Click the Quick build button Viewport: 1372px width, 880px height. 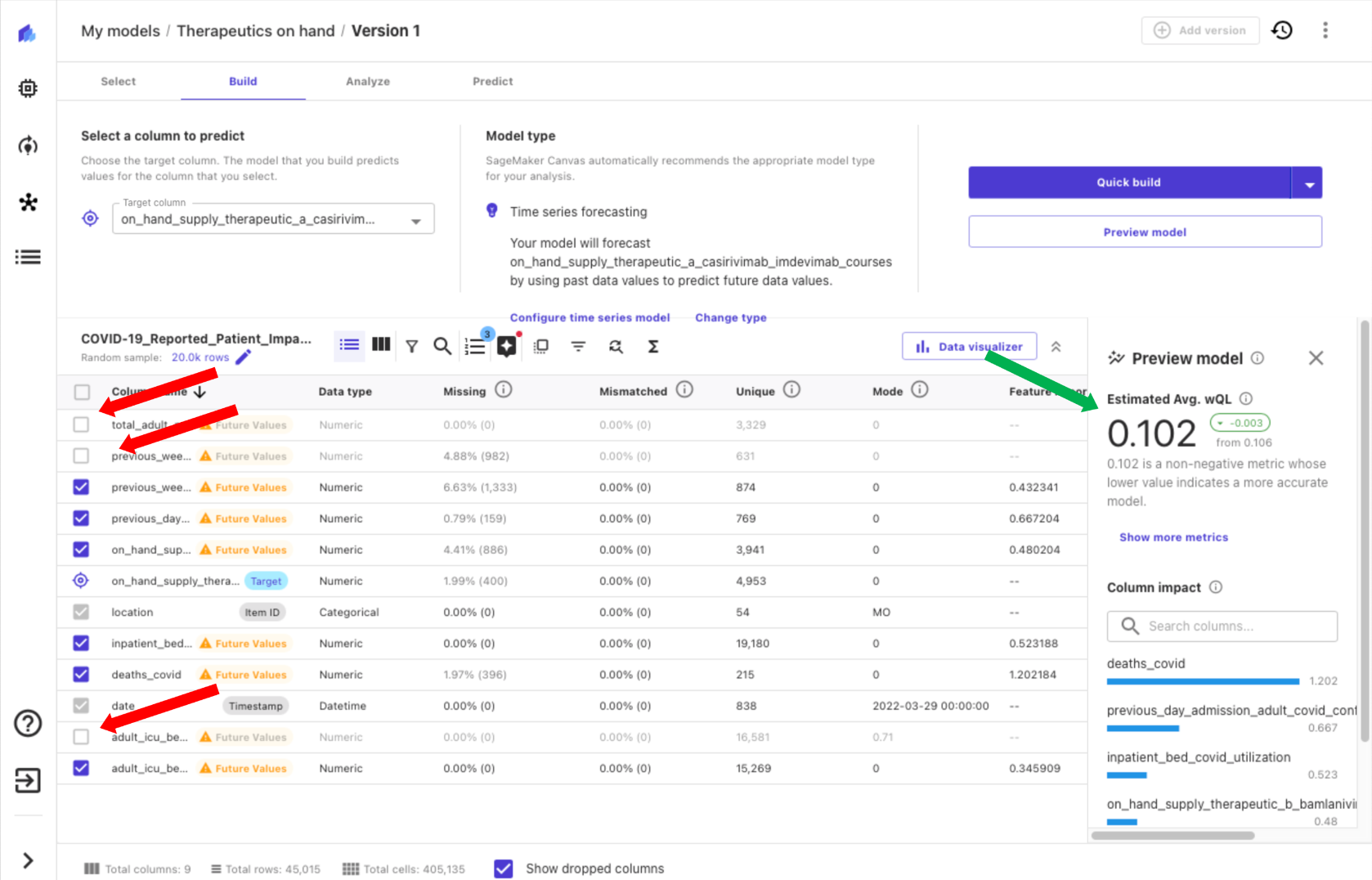click(1129, 183)
